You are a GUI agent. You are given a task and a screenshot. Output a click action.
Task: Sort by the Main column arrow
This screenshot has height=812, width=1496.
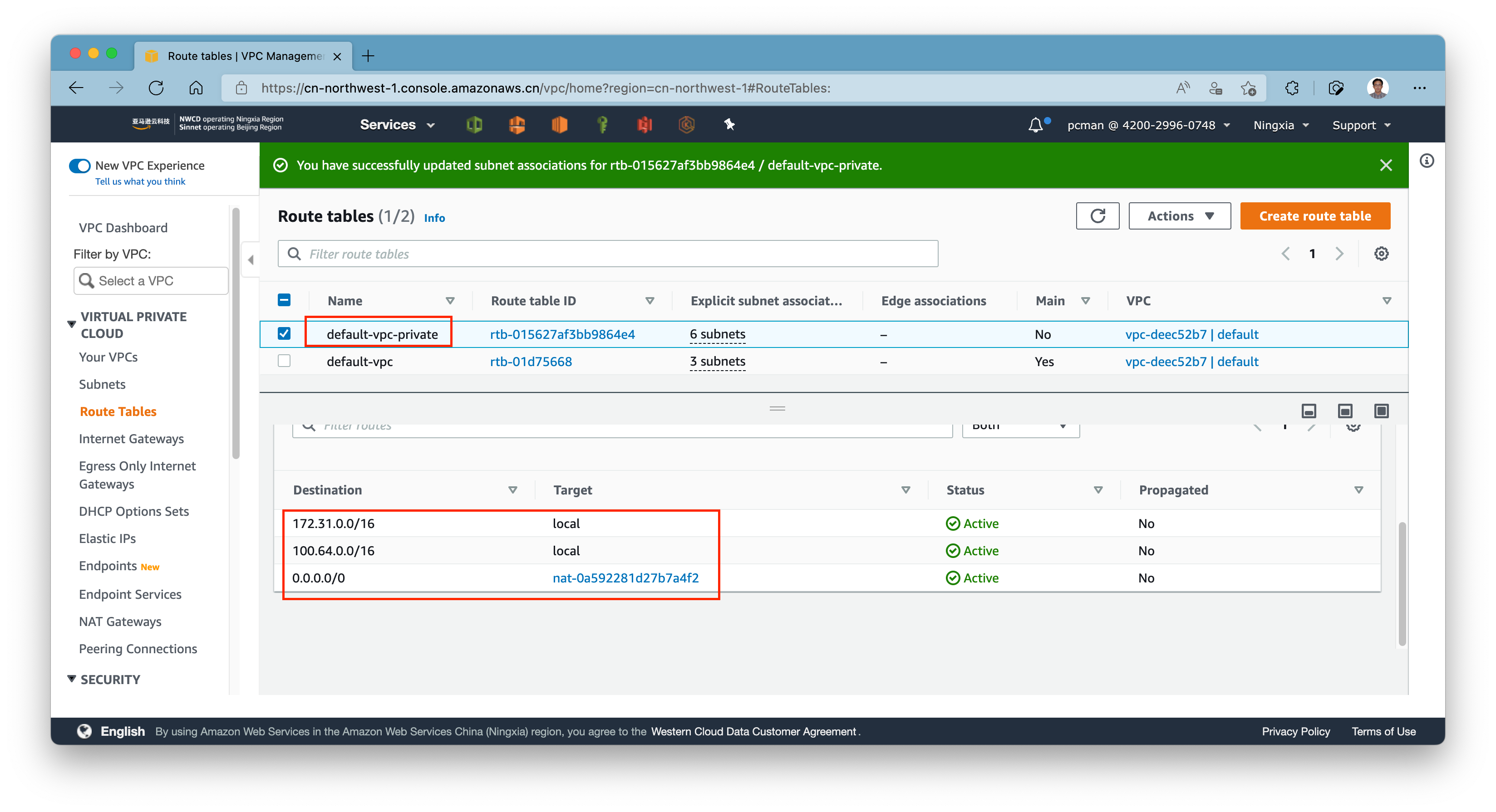[x=1085, y=301]
